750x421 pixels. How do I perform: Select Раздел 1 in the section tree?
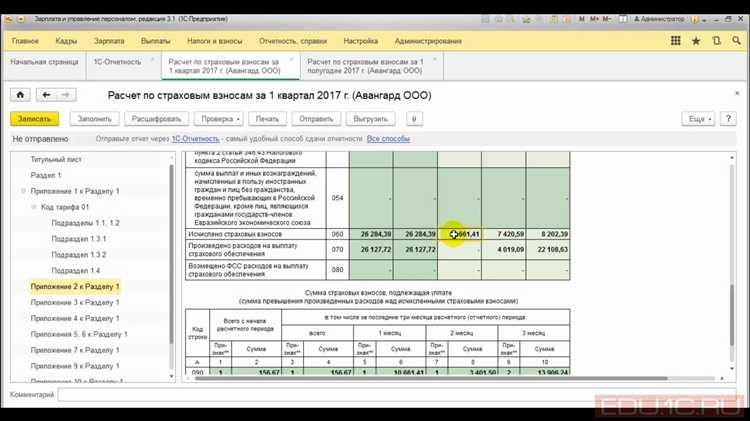coord(46,175)
